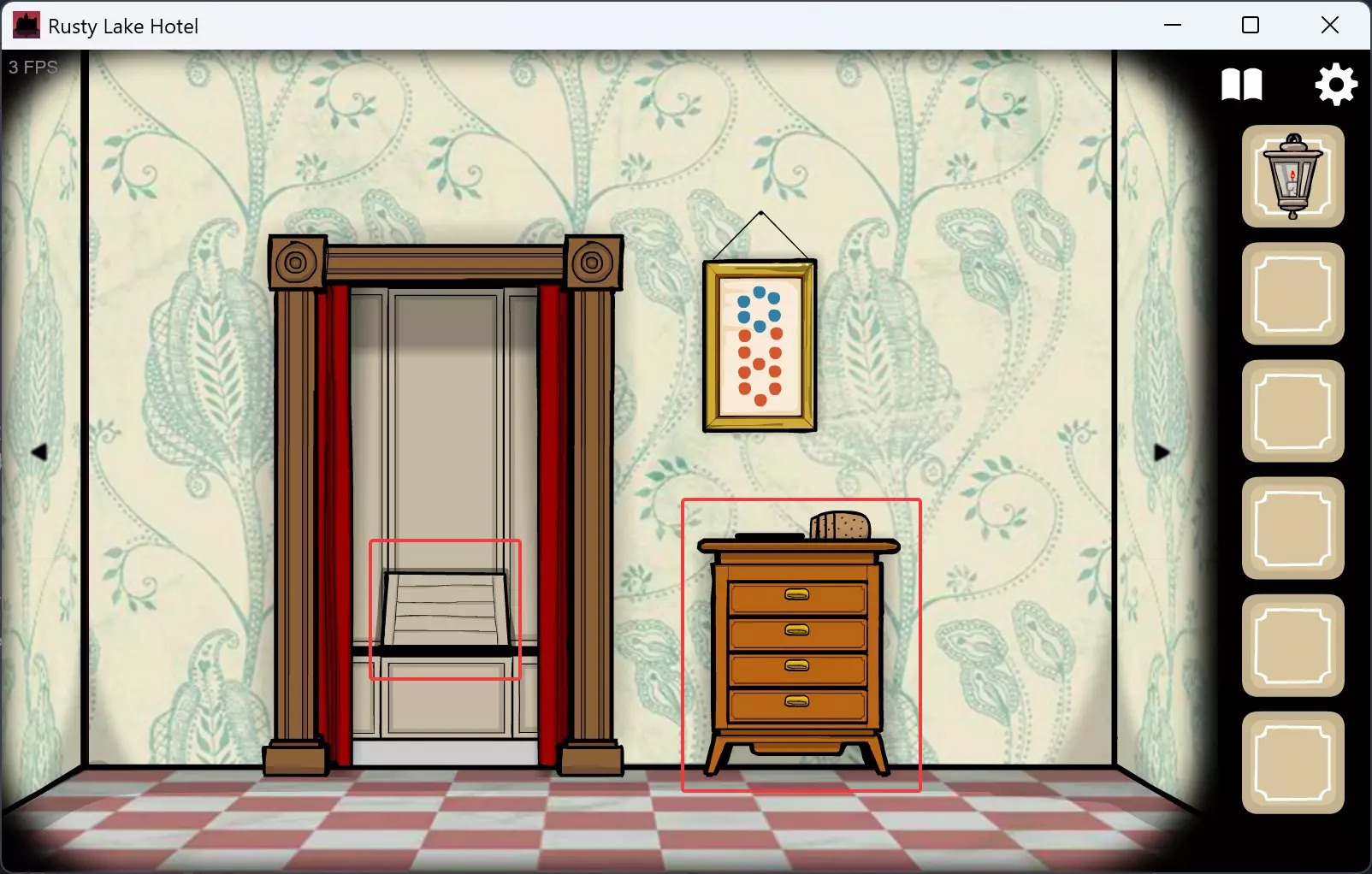Select the lantern in the inventory
1372x874 pixels.
pos(1292,176)
